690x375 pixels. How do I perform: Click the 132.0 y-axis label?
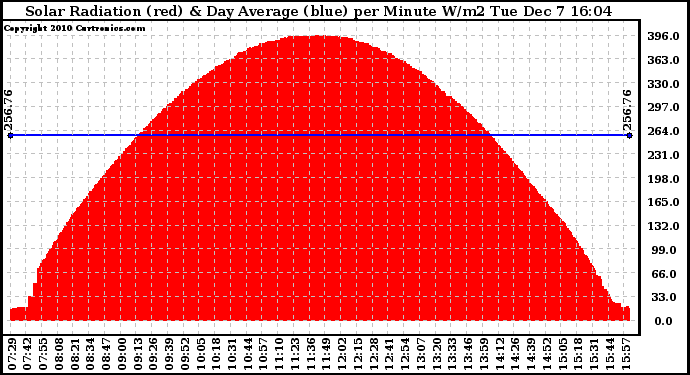coord(663,226)
